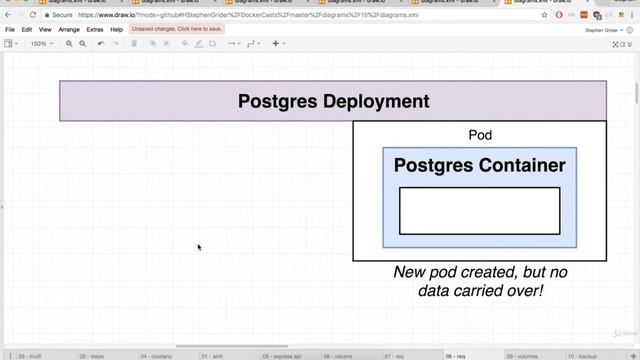Expand the collapsed left sidebar handle

[2, 207]
